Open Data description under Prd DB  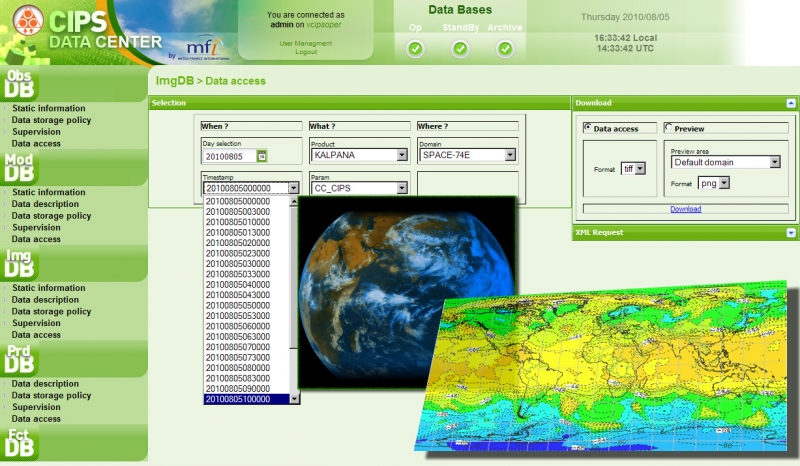coord(45,383)
